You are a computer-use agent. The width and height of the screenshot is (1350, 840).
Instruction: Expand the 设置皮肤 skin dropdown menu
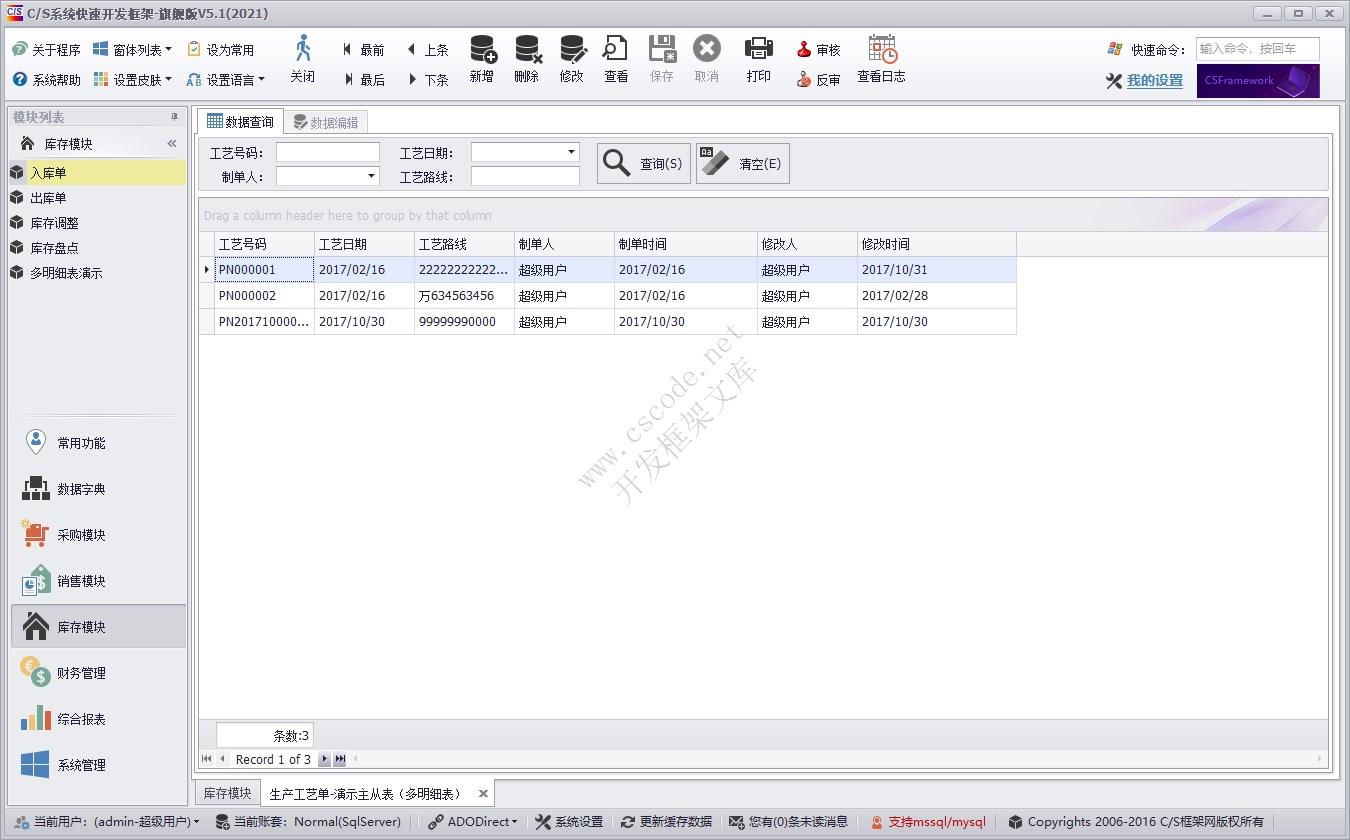point(168,80)
